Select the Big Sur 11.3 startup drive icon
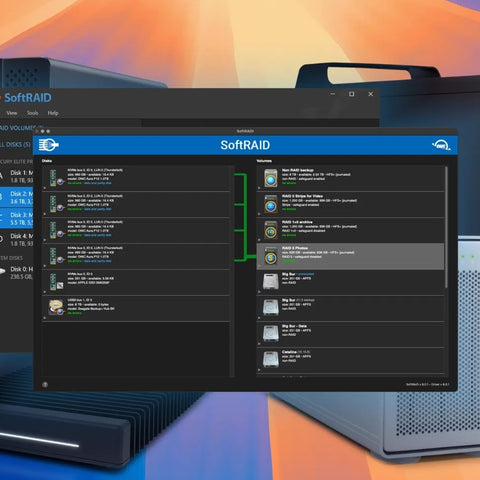 (271, 308)
